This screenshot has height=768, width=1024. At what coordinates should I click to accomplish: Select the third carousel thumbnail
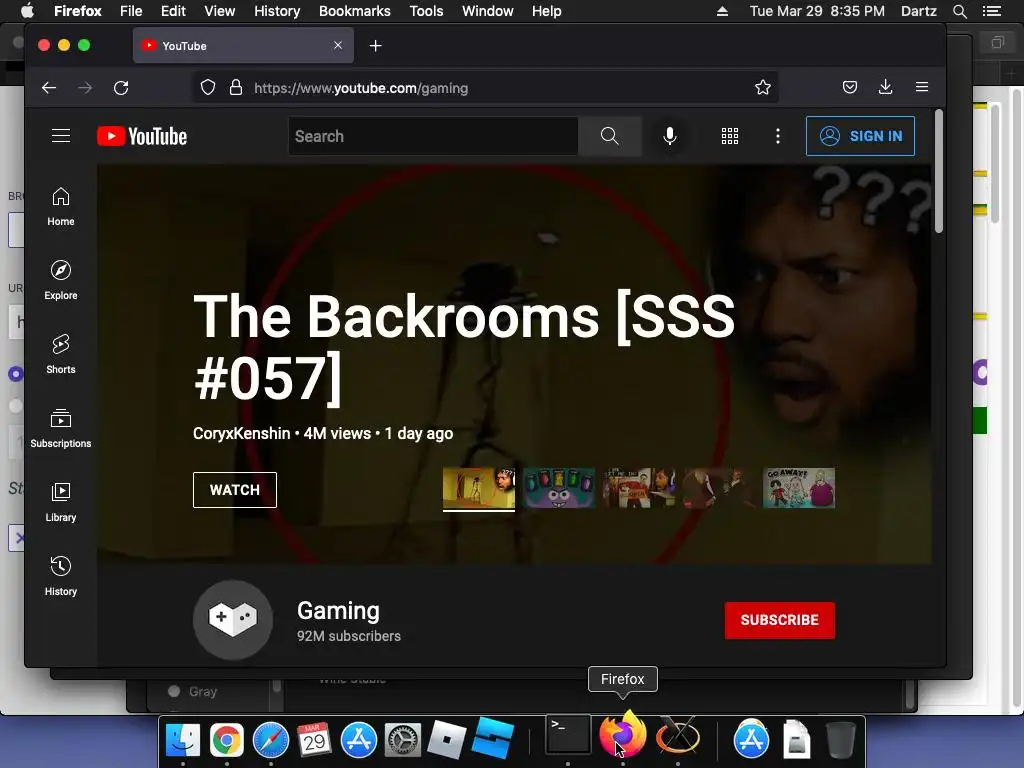click(x=639, y=488)
